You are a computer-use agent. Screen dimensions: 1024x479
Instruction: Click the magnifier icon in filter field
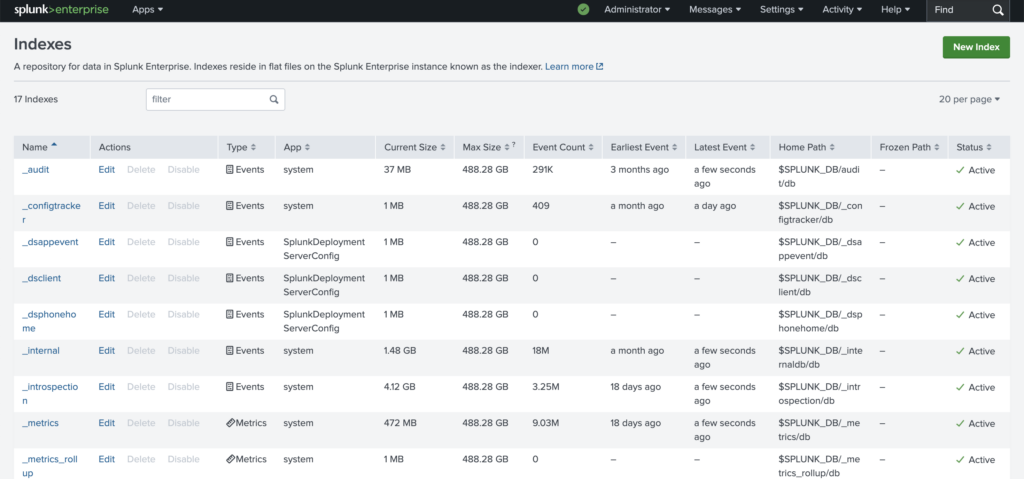[274, 99]
